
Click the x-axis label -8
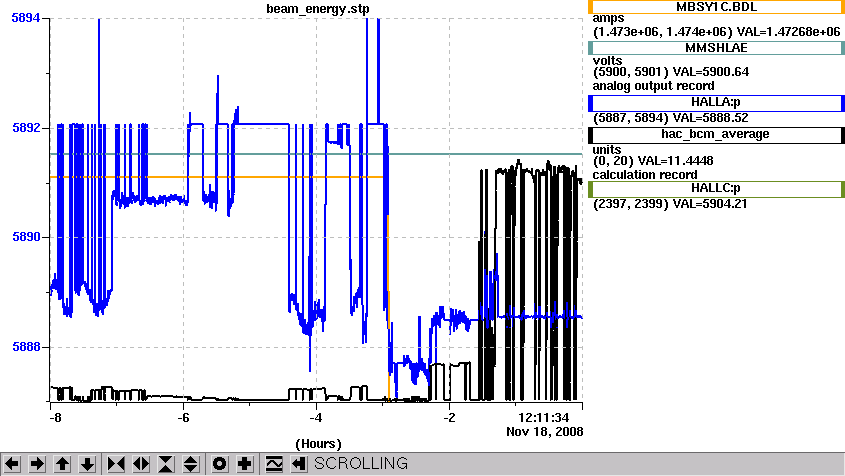click(55, 418)
